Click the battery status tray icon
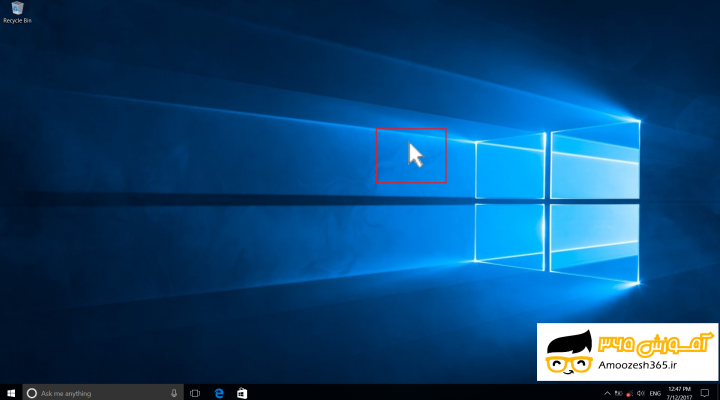The height and width of the screenshot is (400, 720). pos(619,394)
